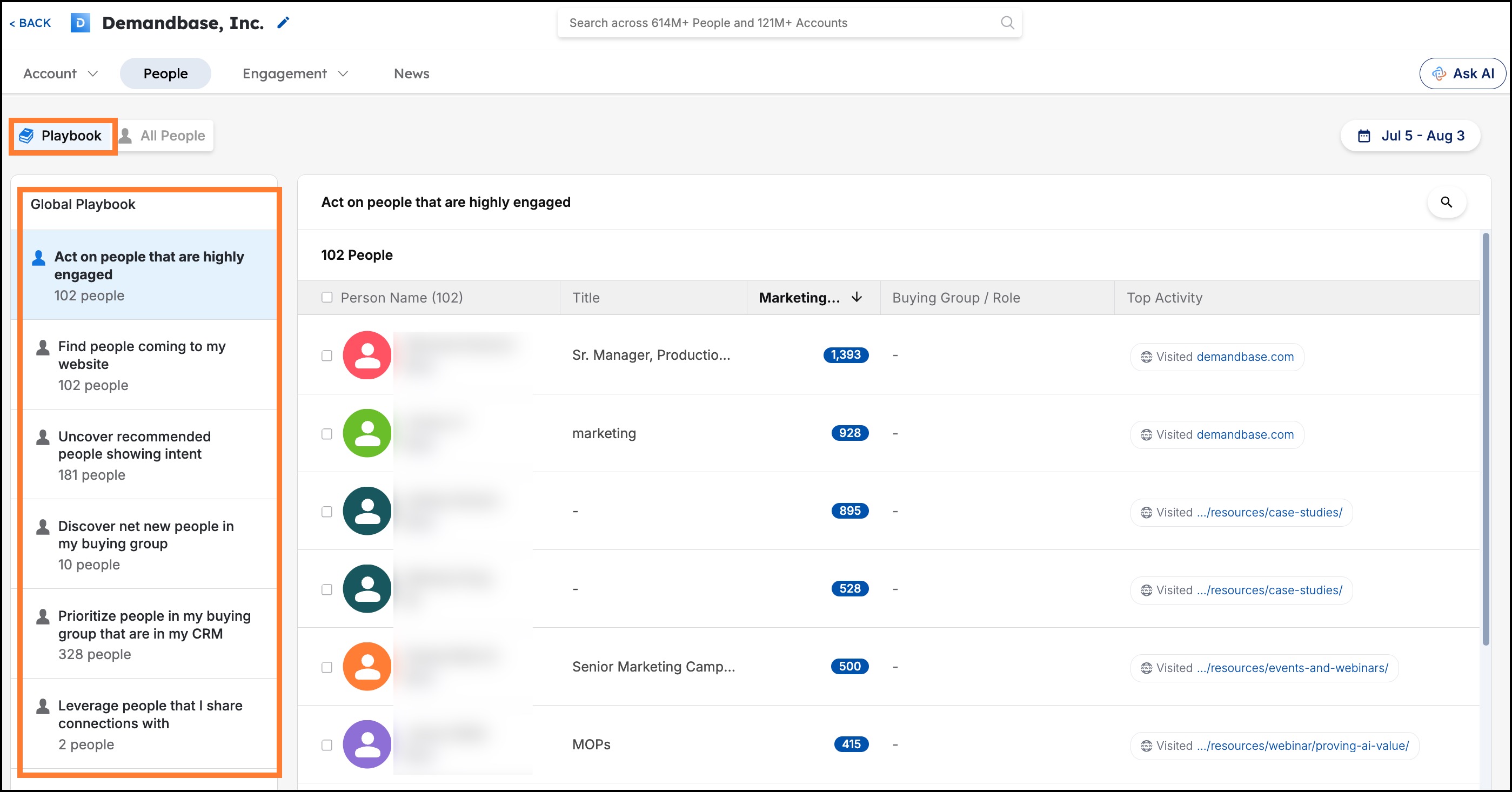
Task: Focus the People and Accounts search field
Action: coord(790,23)
